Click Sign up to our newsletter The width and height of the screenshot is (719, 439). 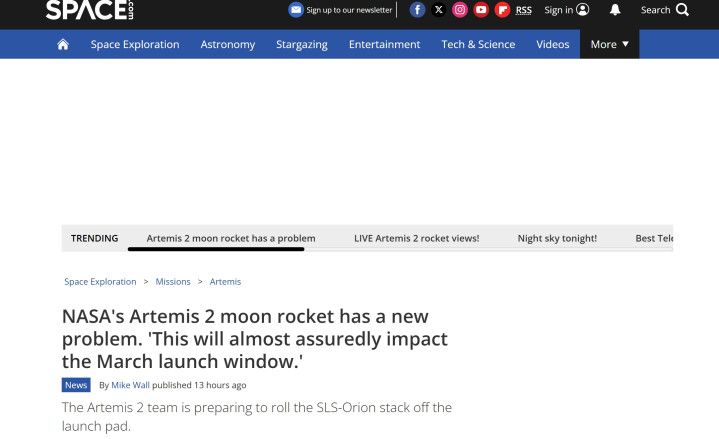pyautogui.click(x=349, y=10)
